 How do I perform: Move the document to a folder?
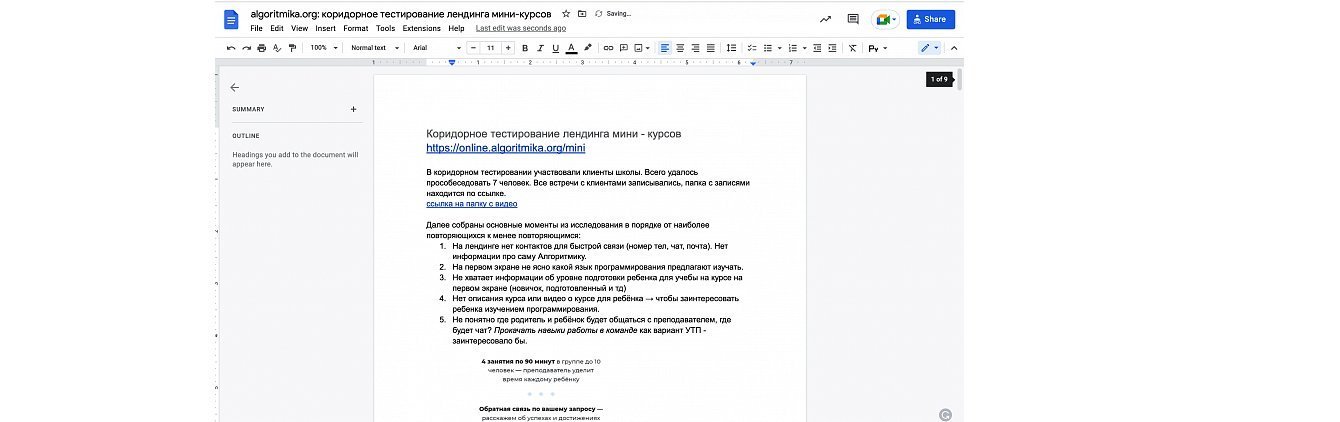[581, 14]
